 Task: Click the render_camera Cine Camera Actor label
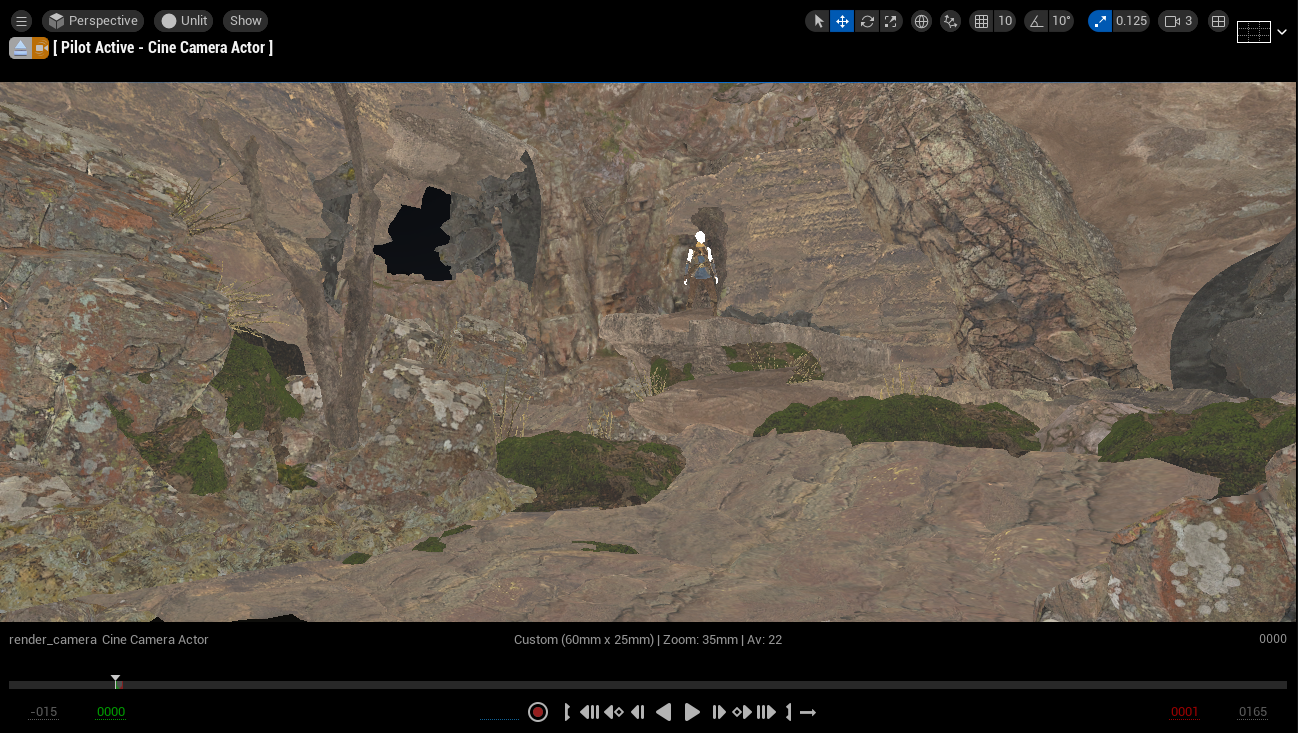click(x=109, y=639)
